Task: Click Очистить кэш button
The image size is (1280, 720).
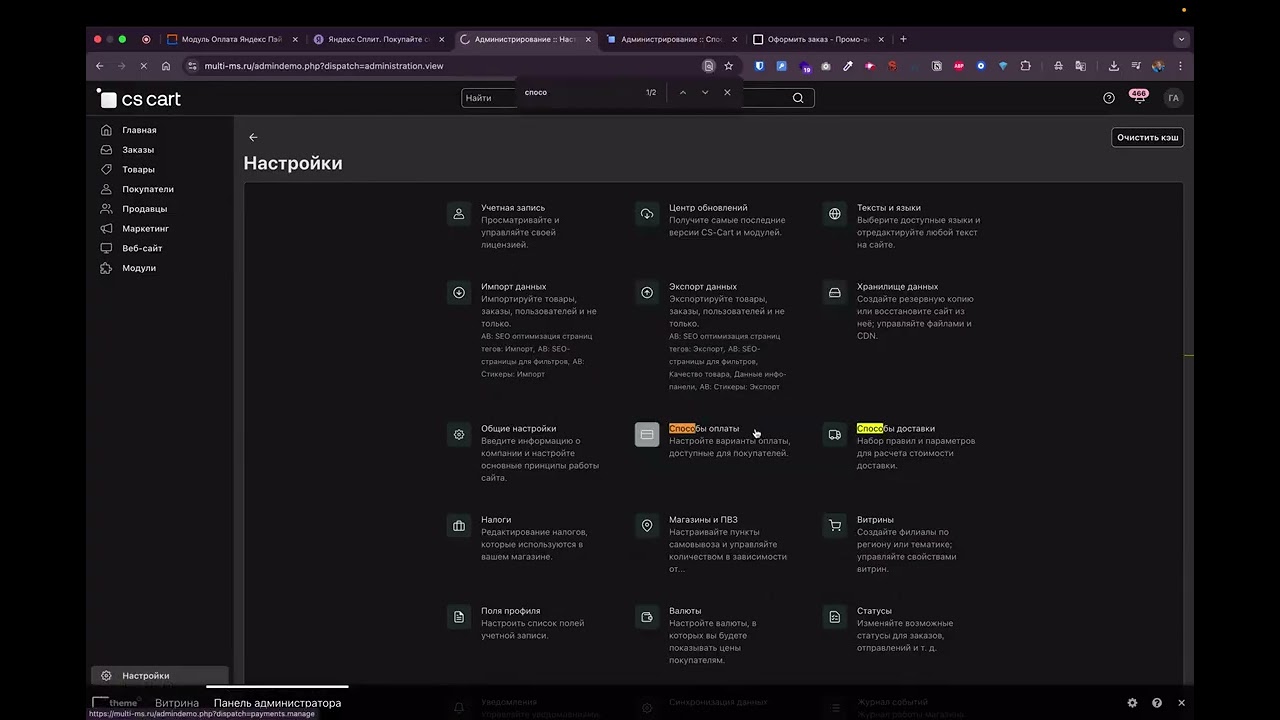Action: click(x=1147, y=137)
